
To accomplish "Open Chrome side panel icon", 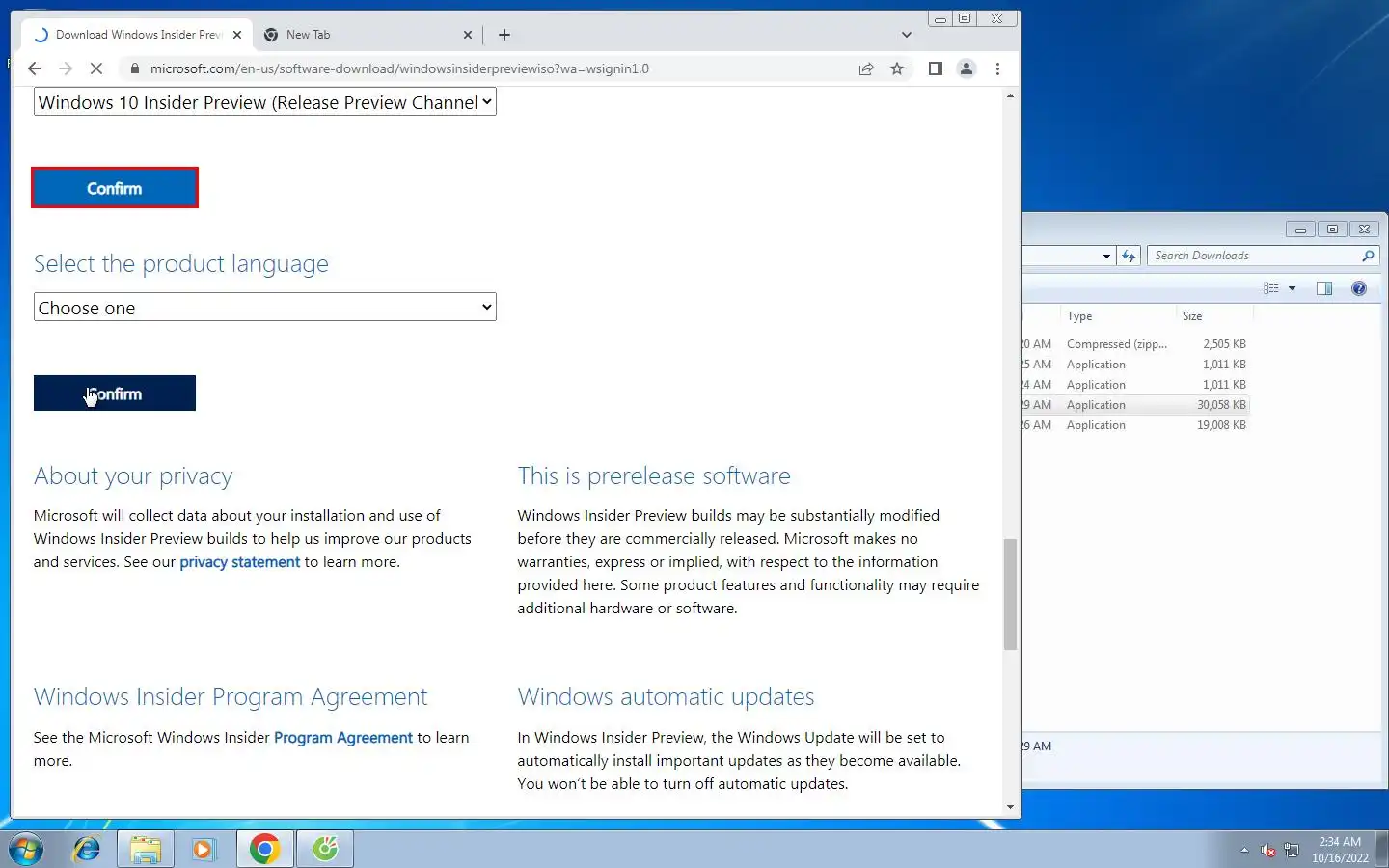I will coord(935,68).
